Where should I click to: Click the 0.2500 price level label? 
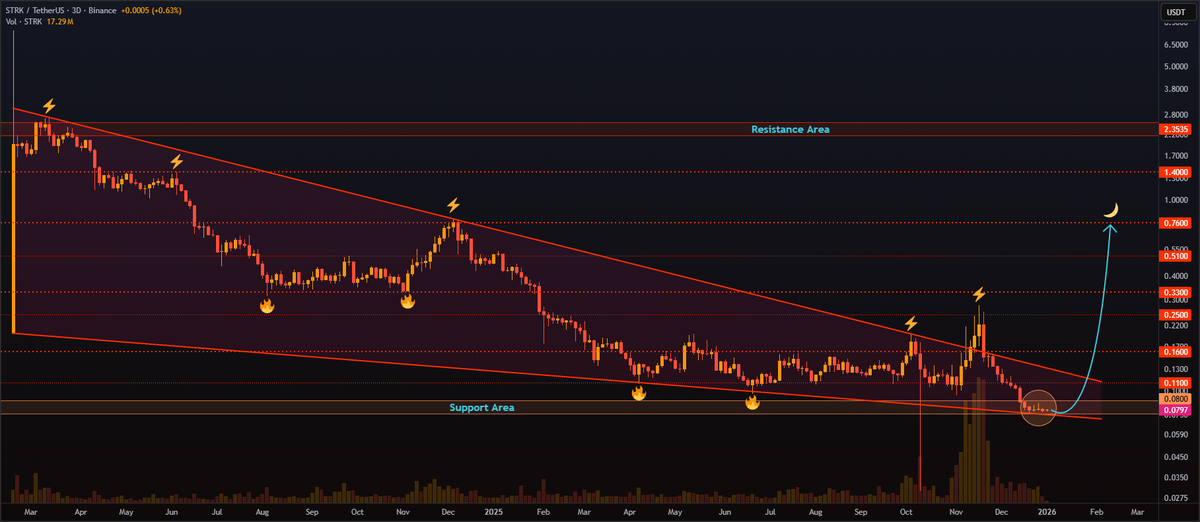[1174, 315]
